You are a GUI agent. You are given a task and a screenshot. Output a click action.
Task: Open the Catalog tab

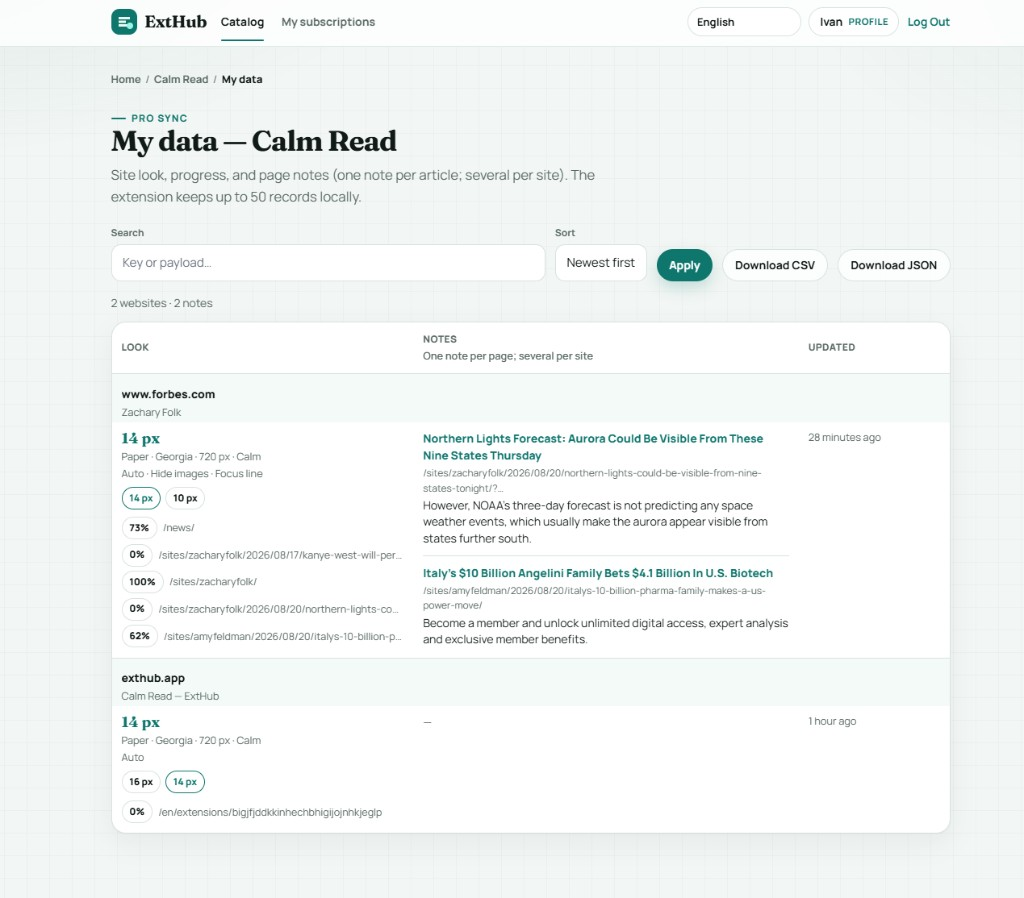[242, 22]
